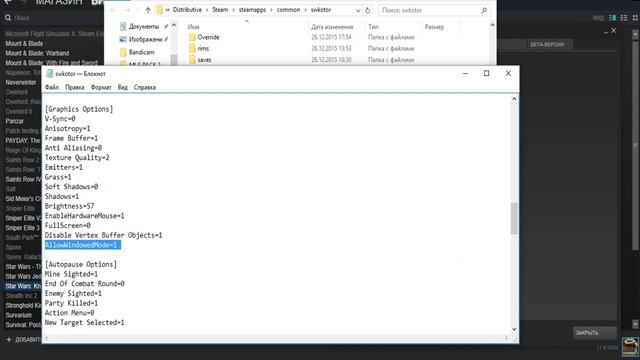The image size is (640, 360).
Task: Select Panzar in Steam library
Action: click(x=15, y=121)
